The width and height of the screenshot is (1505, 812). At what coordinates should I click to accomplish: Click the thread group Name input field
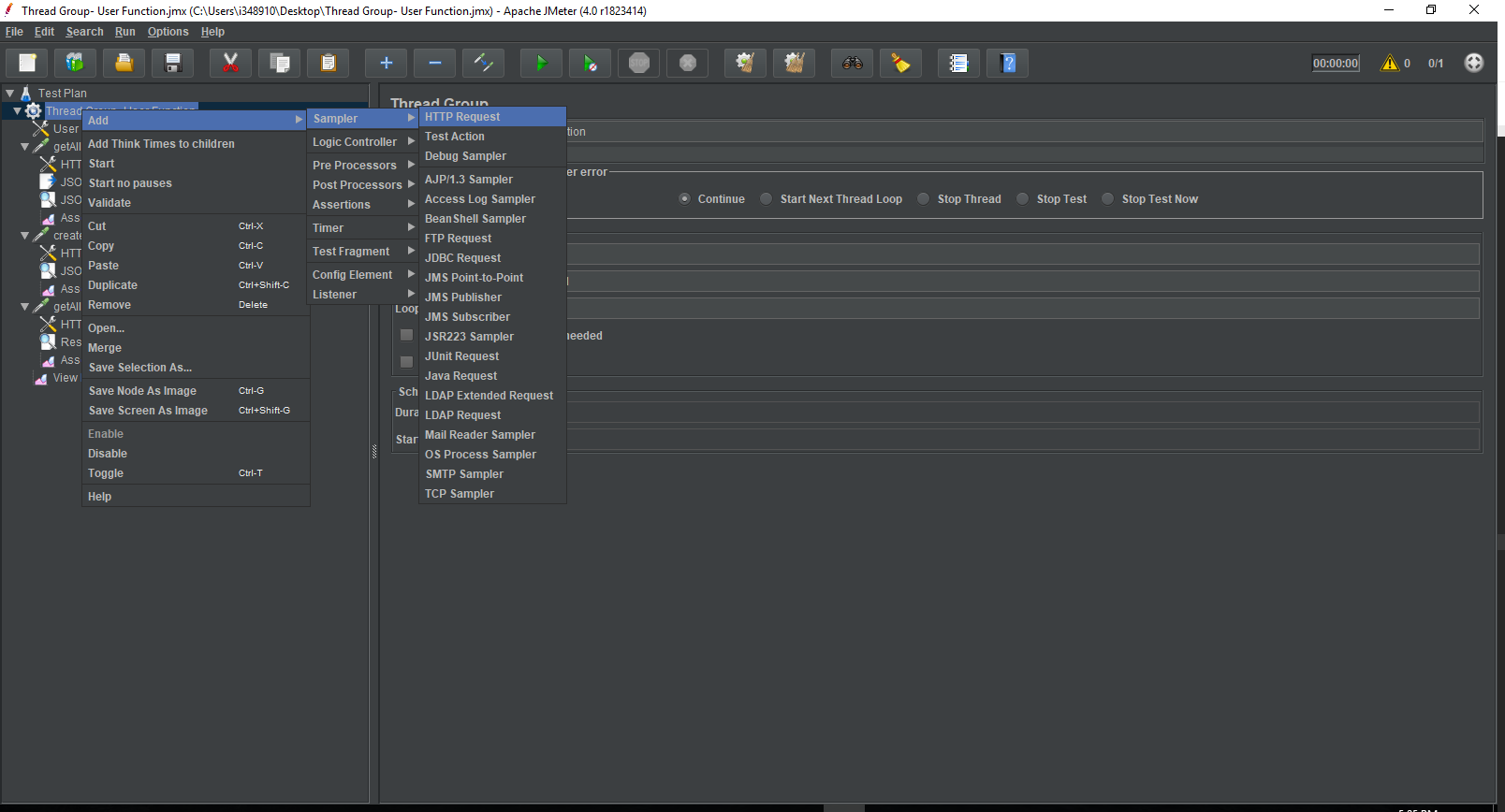point(1024,132)
